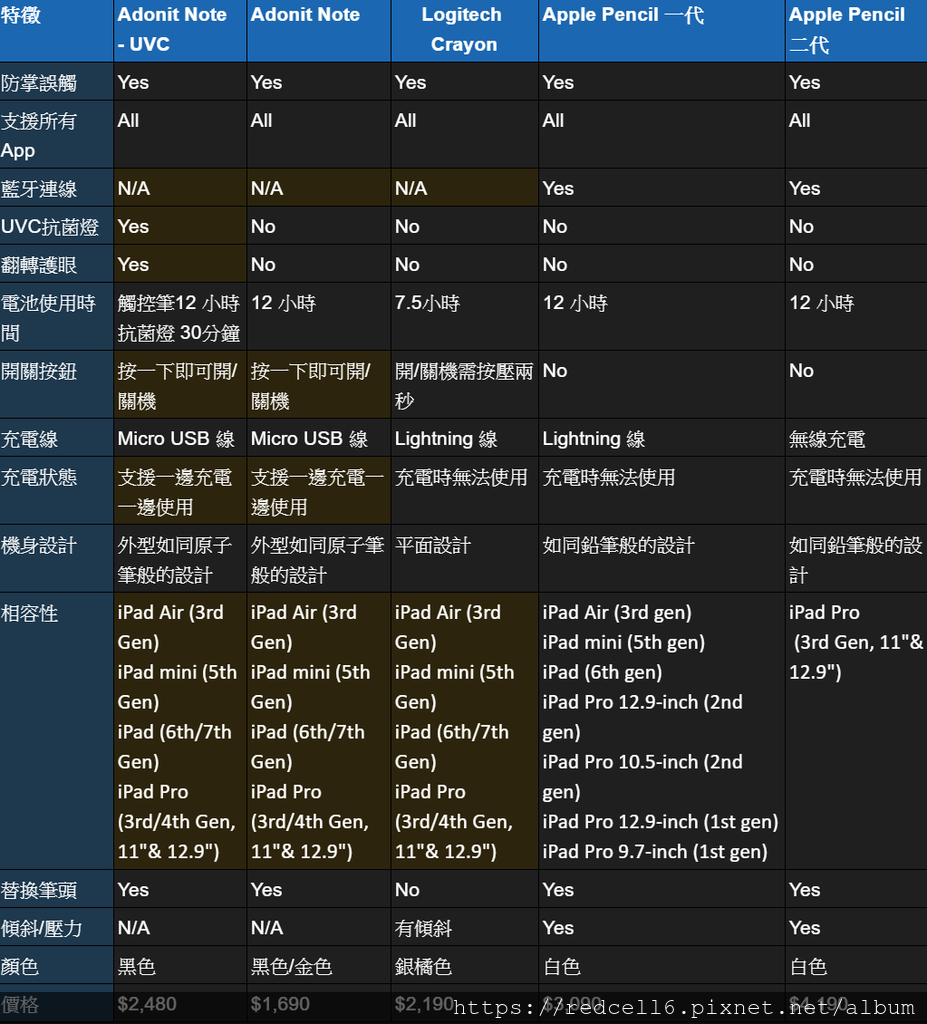Click 充電時無法使用 under Apple Pencil 二代

[856, 490]
